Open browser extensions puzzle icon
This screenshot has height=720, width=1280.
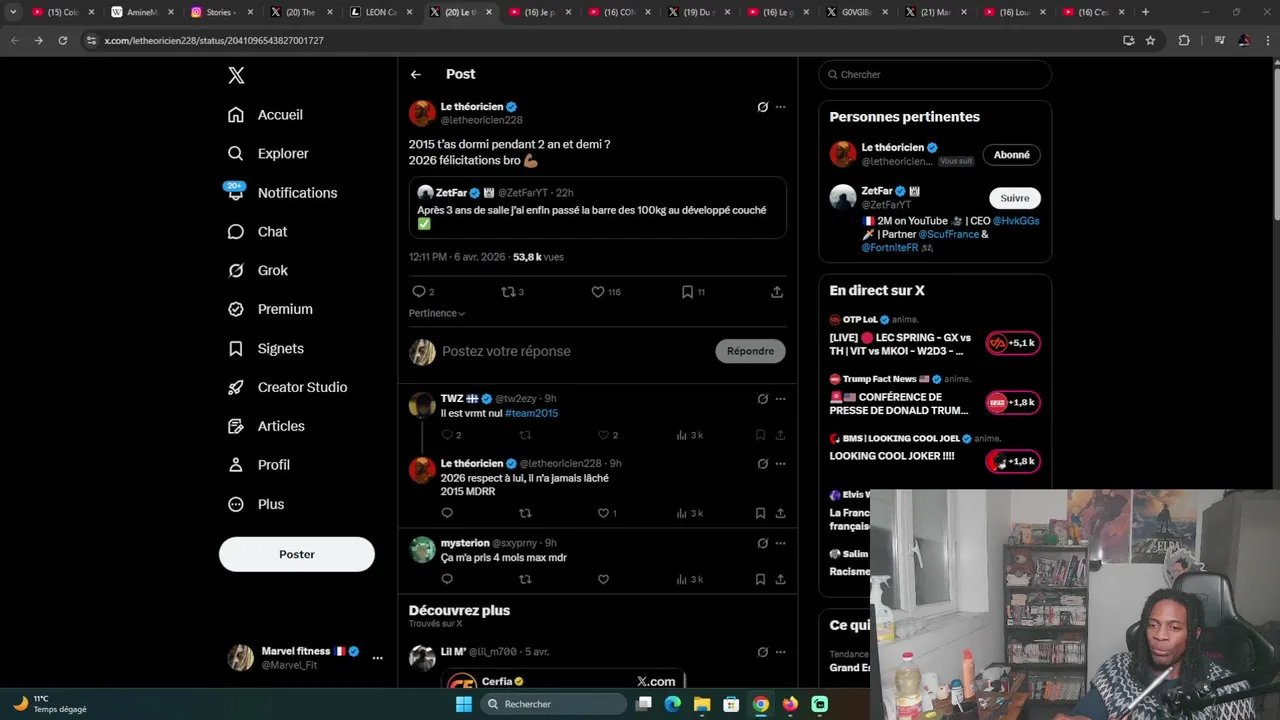[x=1184, y=40]
